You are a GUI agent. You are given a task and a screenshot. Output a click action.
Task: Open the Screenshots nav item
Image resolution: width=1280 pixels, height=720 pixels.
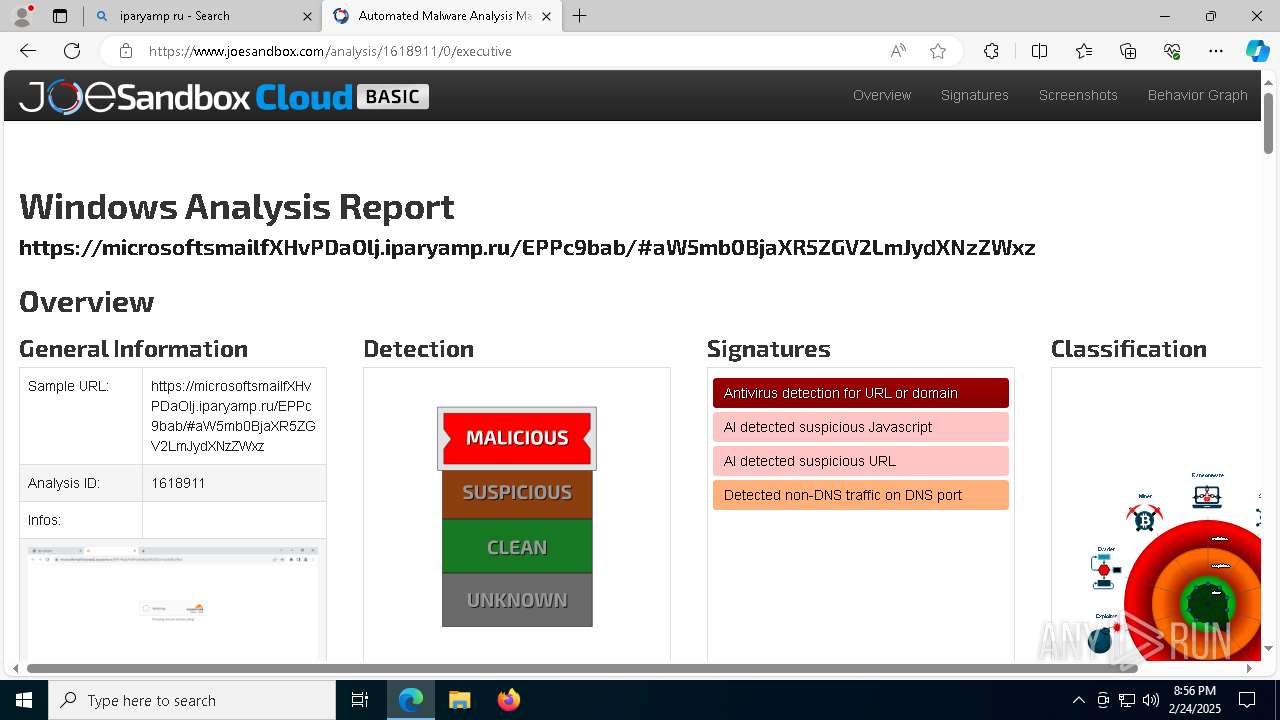tap(1078, 95)
